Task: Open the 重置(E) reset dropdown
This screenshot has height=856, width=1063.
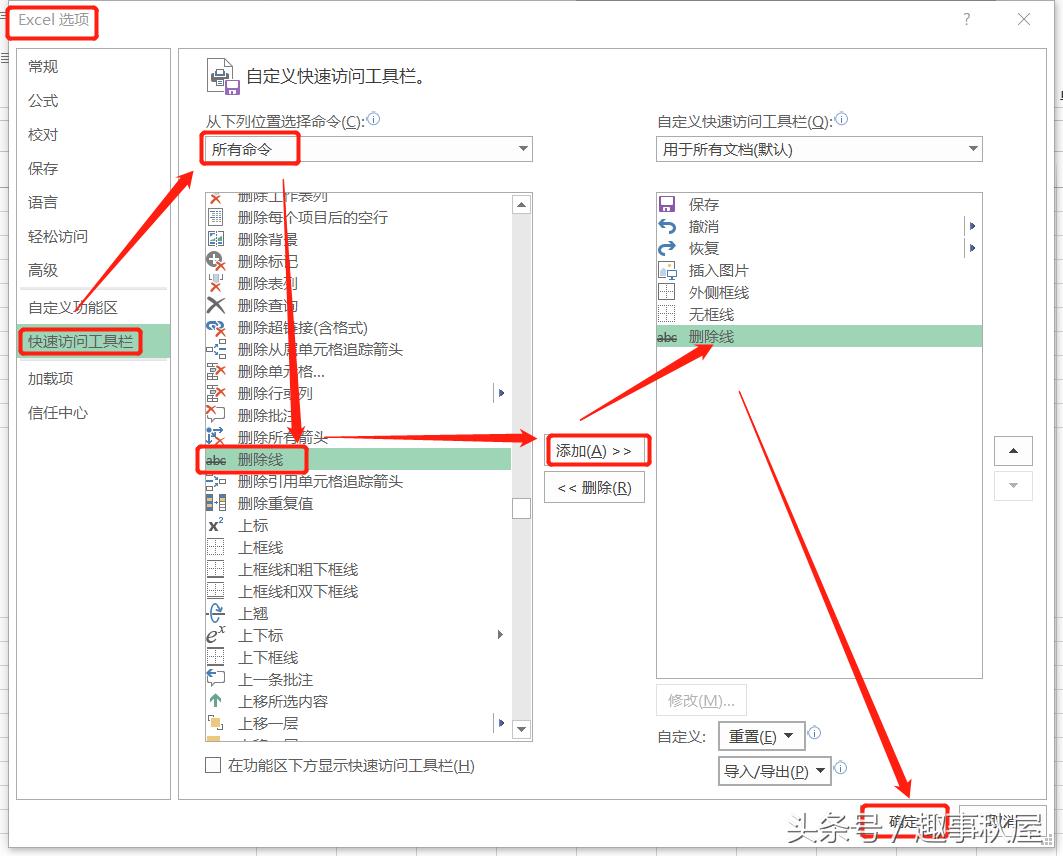Action: coord(762,736)
